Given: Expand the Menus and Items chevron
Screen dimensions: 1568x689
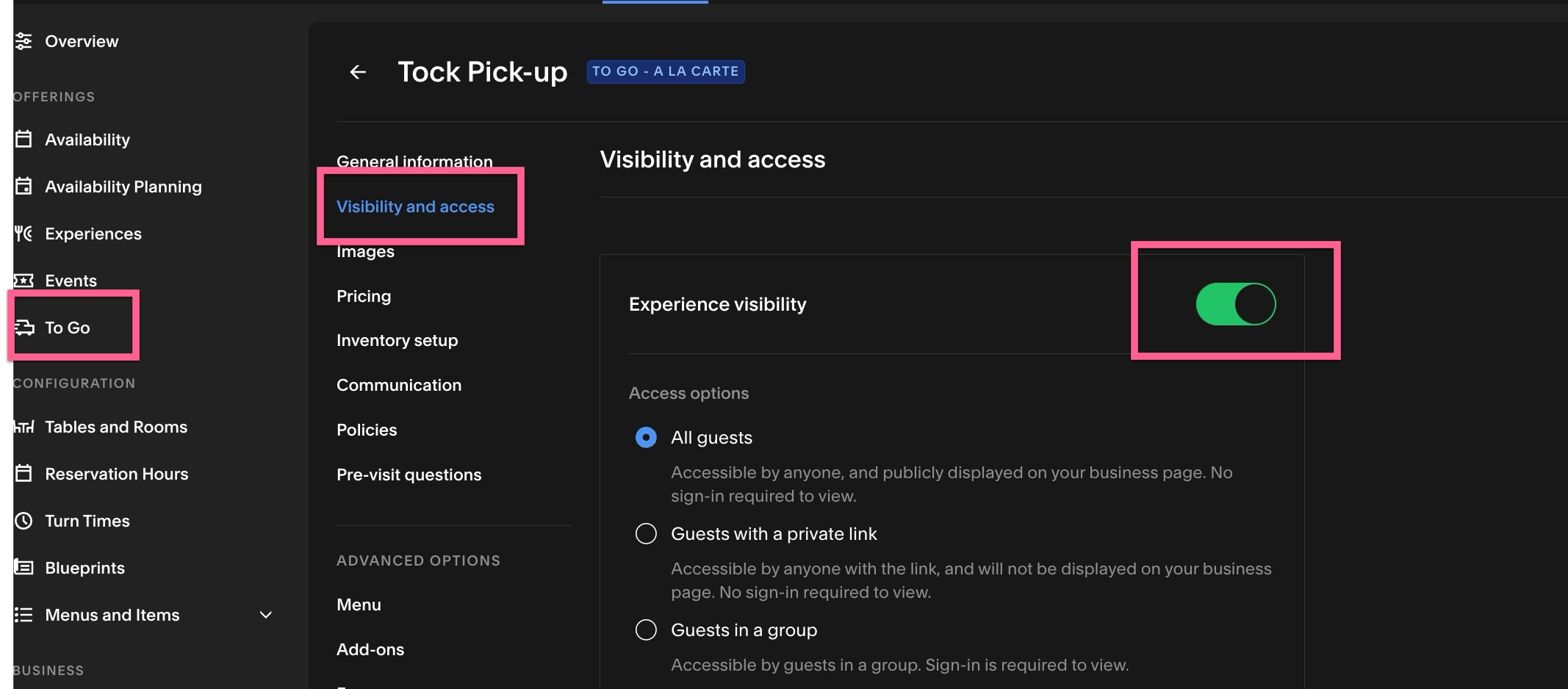Looking at the screenshot, I should click(x=266, y=615).
